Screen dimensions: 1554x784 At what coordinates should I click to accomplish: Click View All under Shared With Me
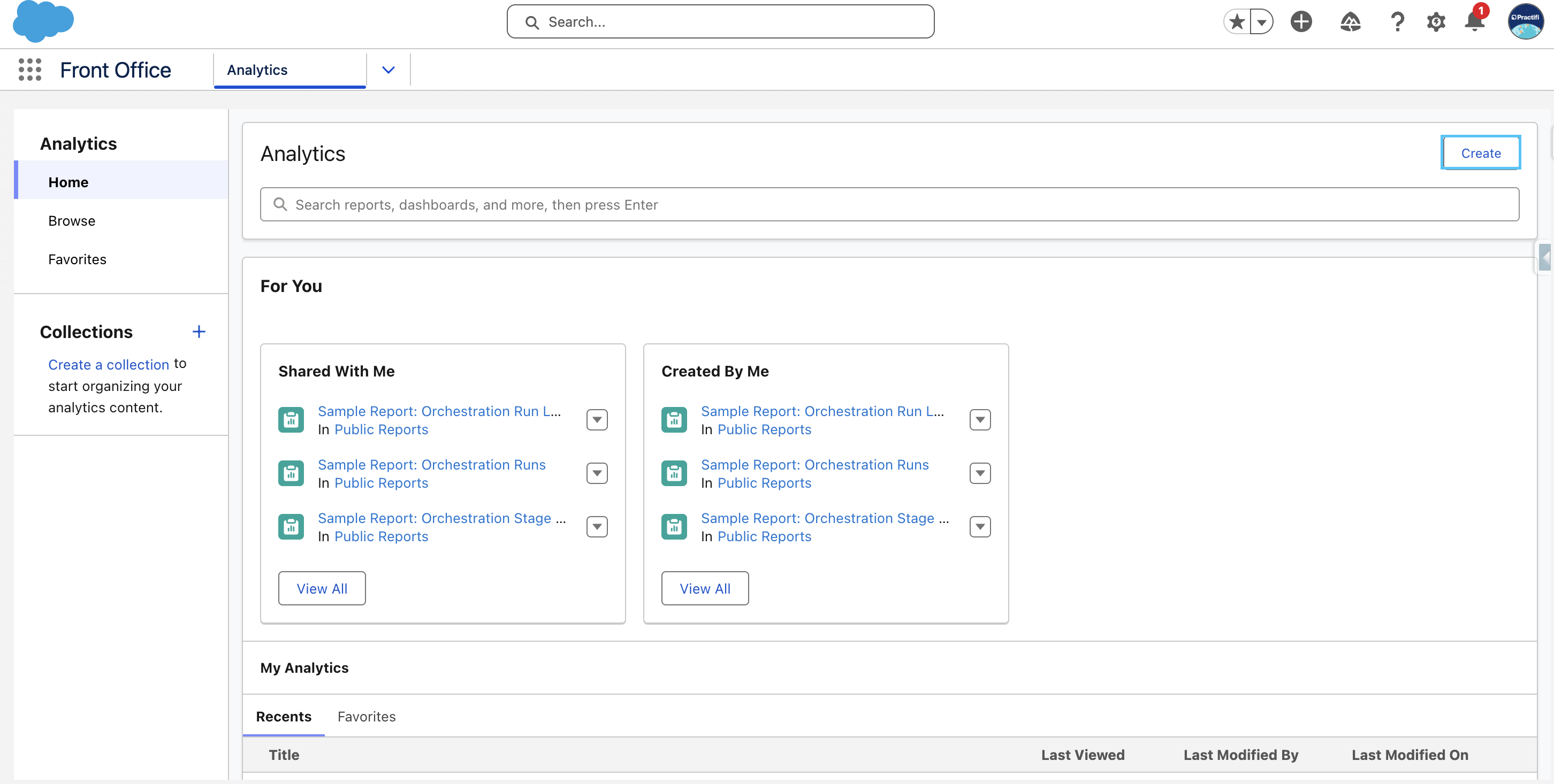point(322,588)
